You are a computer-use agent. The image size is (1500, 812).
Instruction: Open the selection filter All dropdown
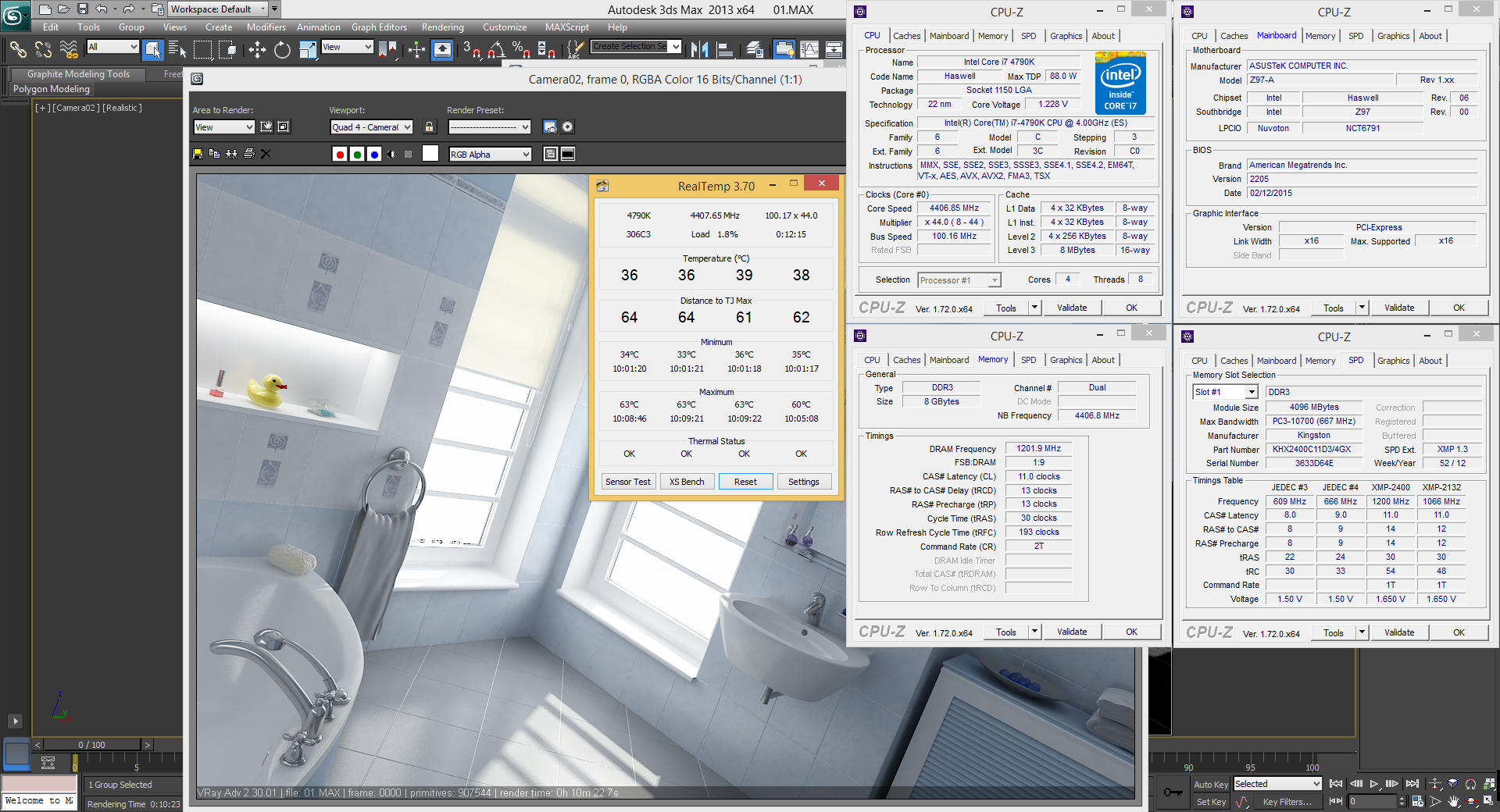[112, 47]
